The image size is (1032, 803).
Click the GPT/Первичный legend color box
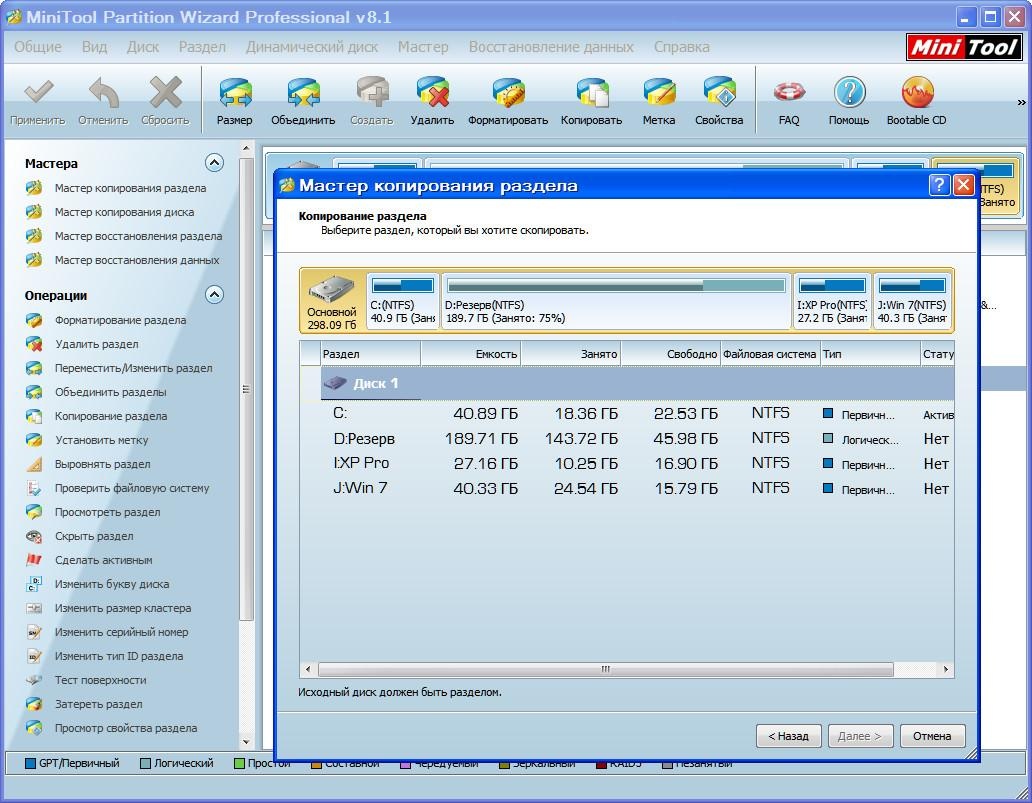(x=30, y=764)
